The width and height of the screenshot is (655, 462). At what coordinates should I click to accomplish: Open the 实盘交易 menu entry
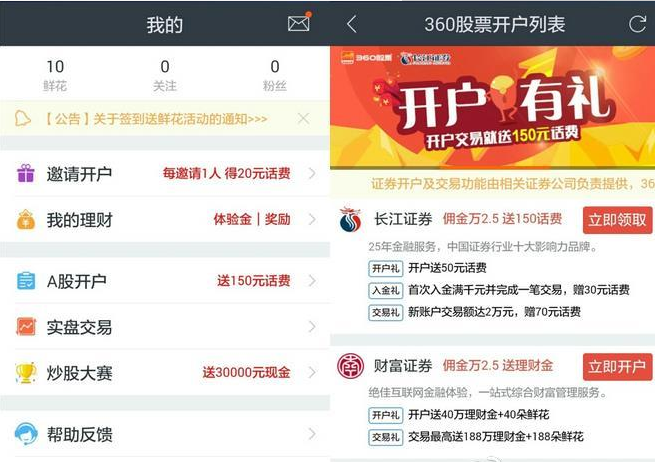click(x=165, y=327)
